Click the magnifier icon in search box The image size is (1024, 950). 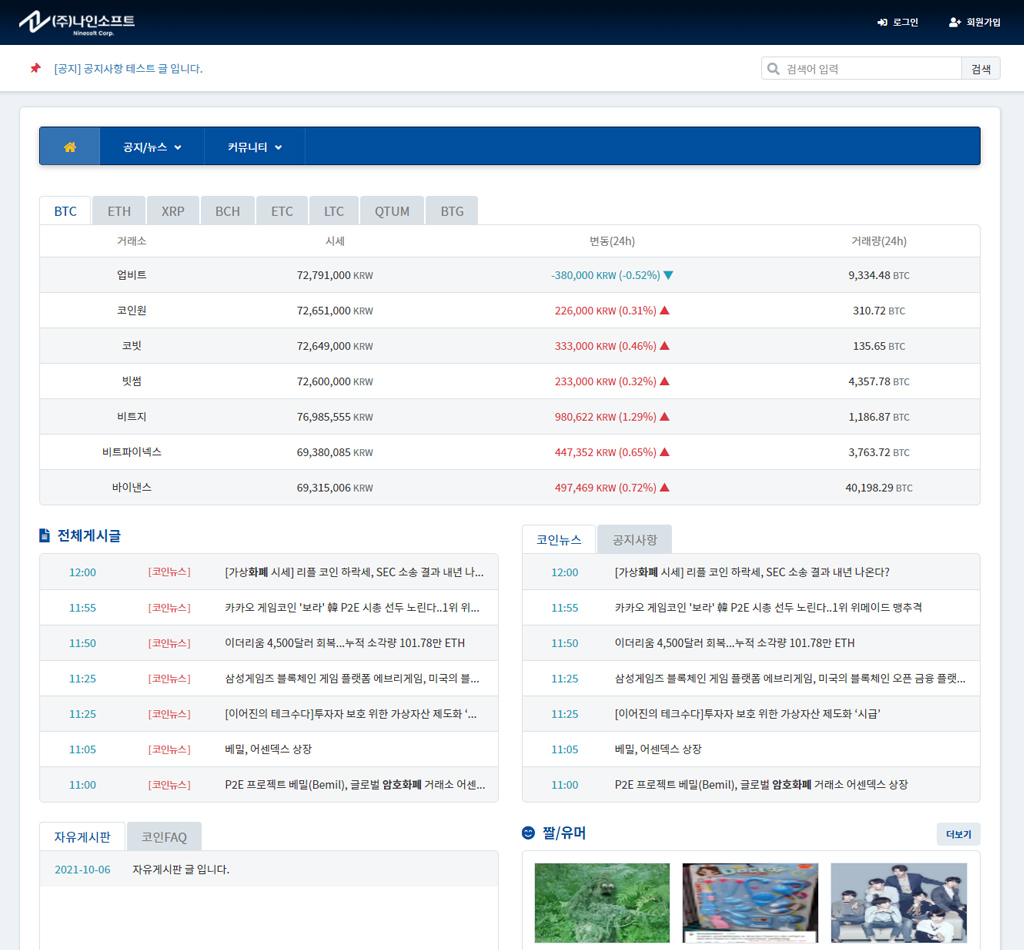[773, 69]
